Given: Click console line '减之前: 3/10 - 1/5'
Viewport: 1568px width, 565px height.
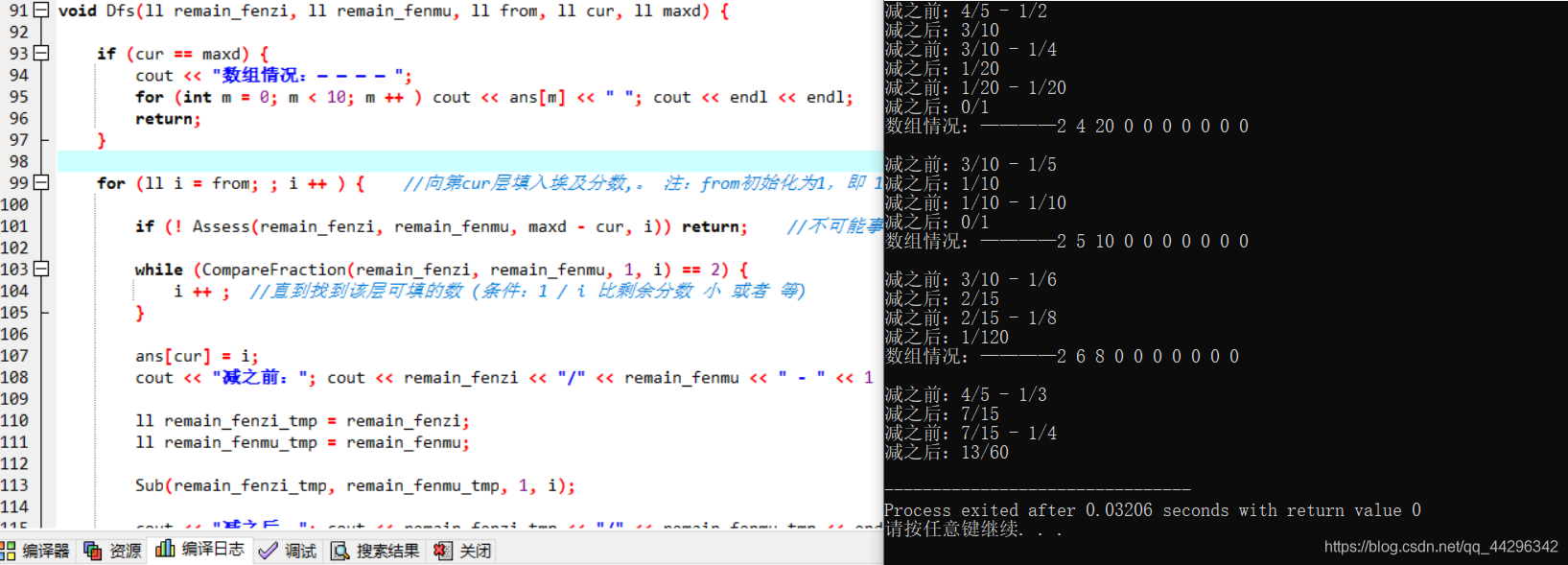Looking at the screenshot, I should 971,165.
